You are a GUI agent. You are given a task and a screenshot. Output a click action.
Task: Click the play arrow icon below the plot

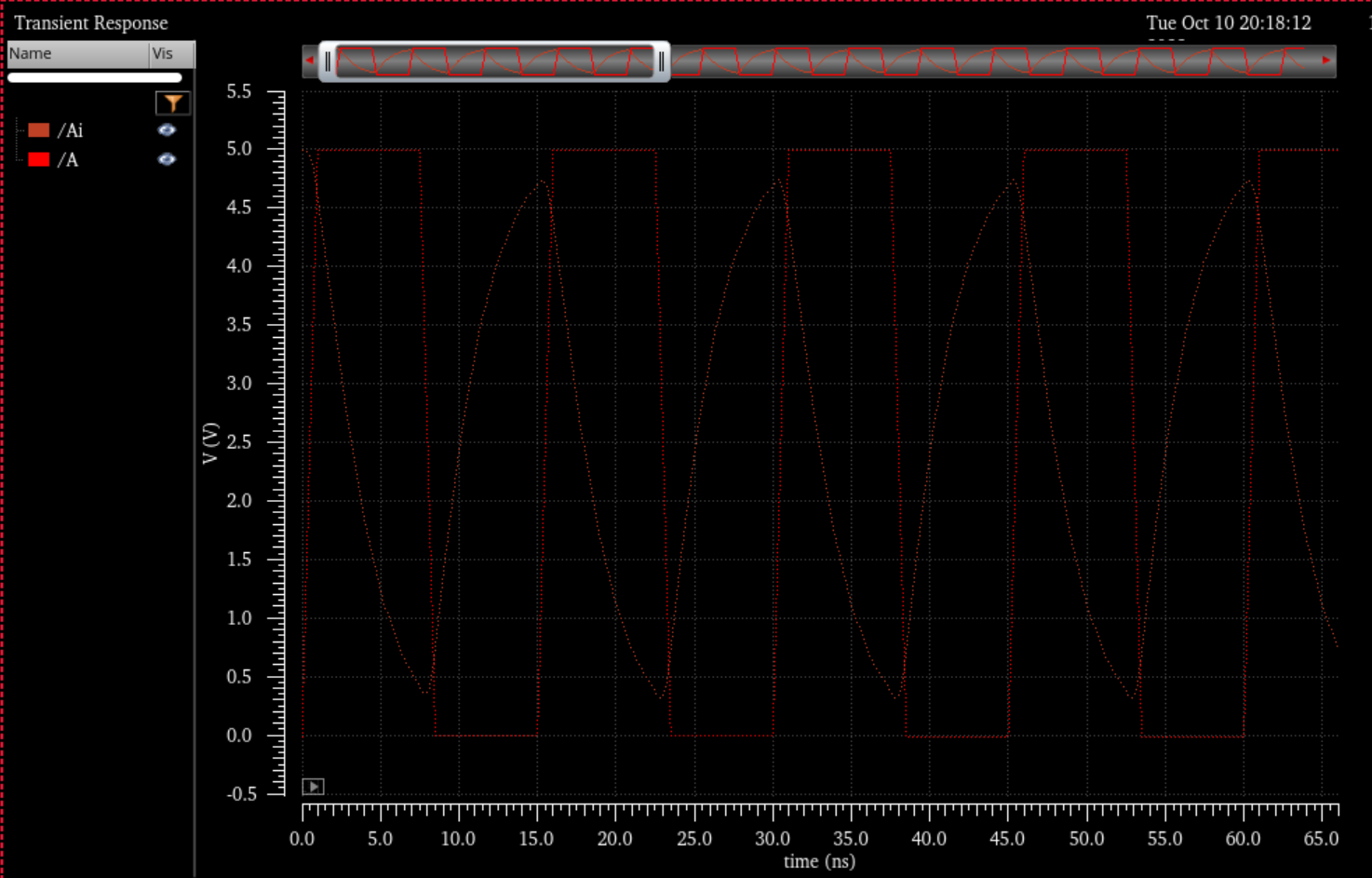pos(314,787)
